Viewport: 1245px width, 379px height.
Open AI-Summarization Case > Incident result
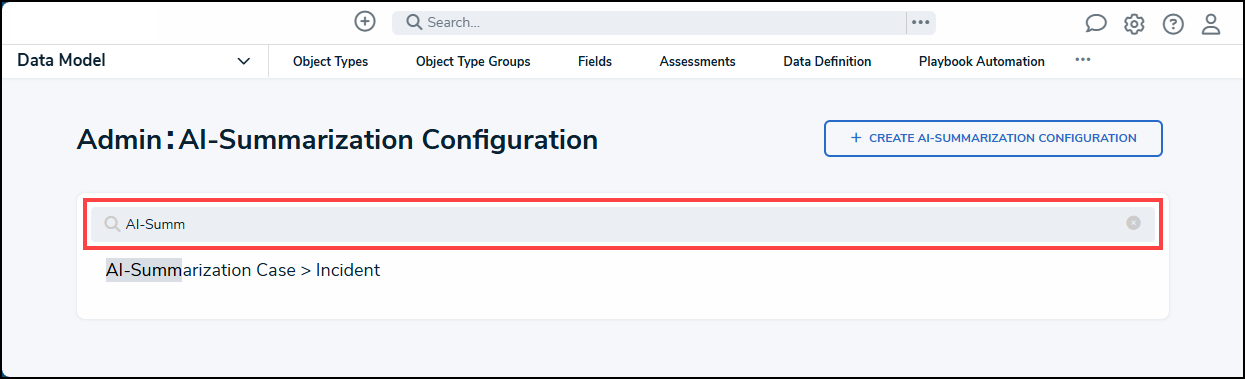click(243, 270)
